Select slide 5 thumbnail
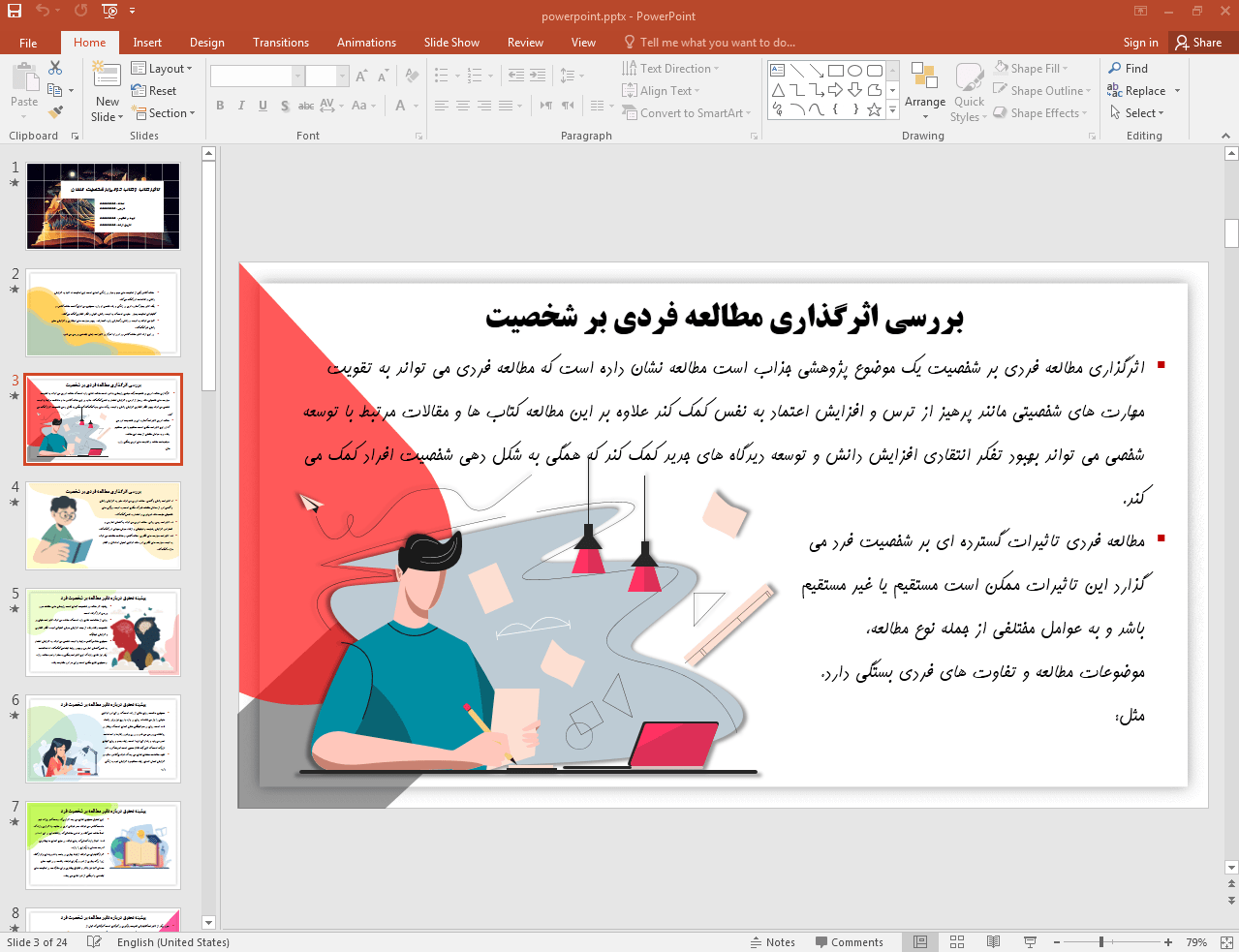1239x952 pixels. pos(104,632)
